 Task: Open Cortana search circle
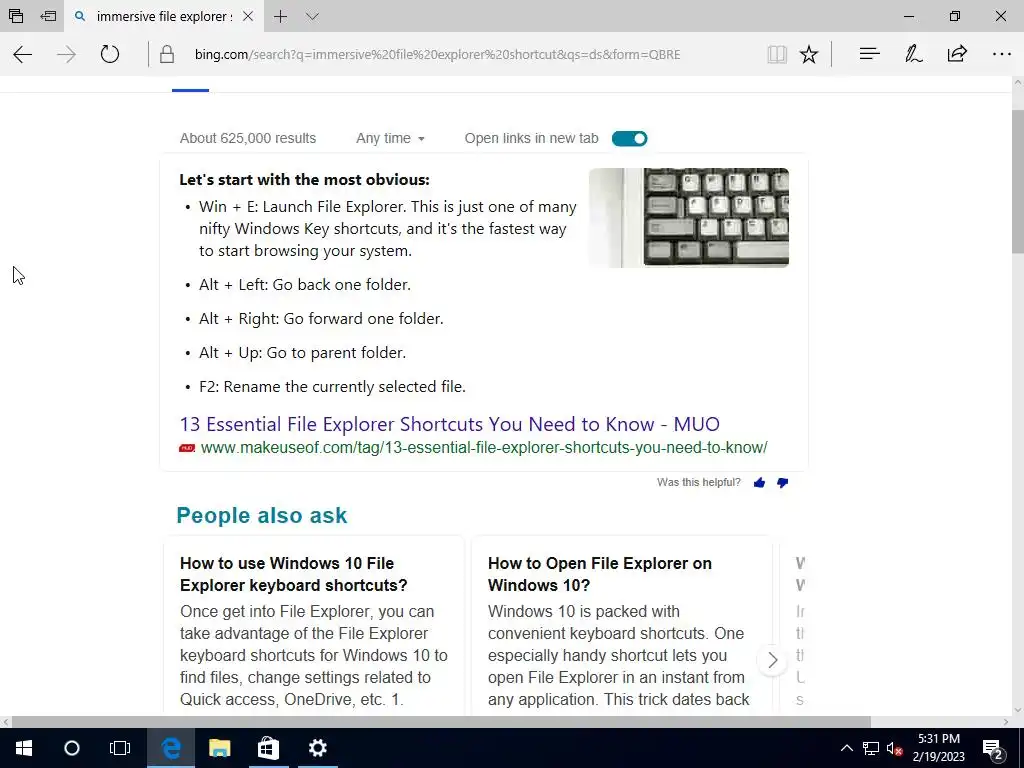72,748
